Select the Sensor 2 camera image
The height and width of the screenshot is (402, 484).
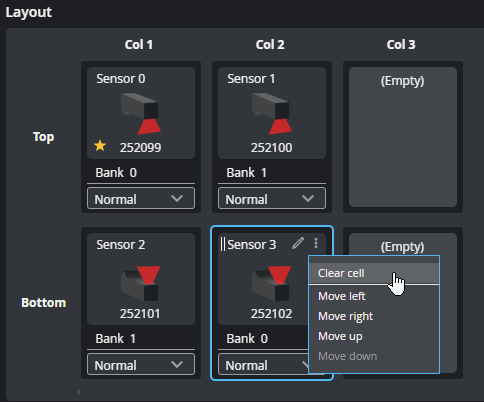(x=141, y=284)
